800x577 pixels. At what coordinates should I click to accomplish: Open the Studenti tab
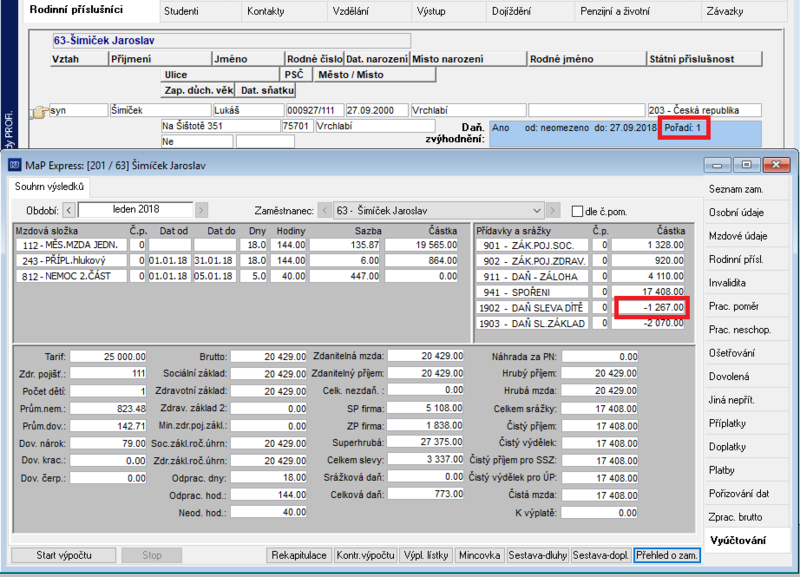(181, 11)
